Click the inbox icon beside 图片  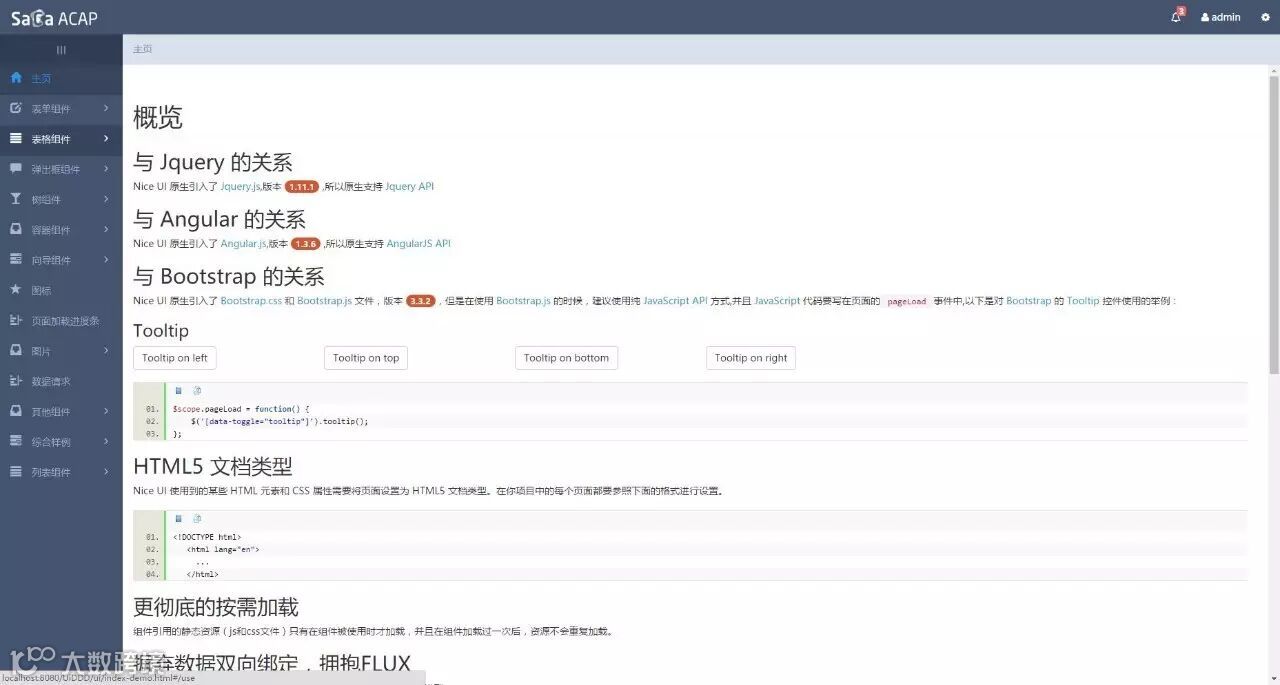pyautogui.click(x=16, y=351)
